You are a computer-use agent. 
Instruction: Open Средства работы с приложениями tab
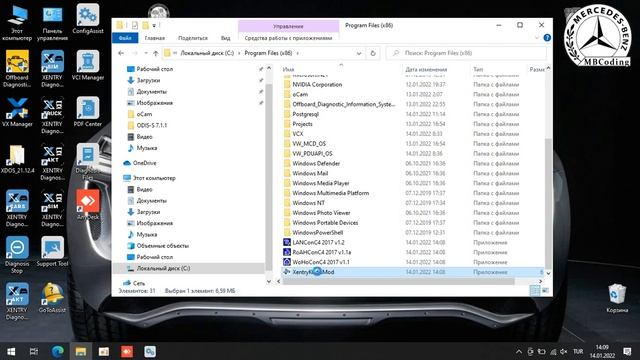(x=288, y=38)
